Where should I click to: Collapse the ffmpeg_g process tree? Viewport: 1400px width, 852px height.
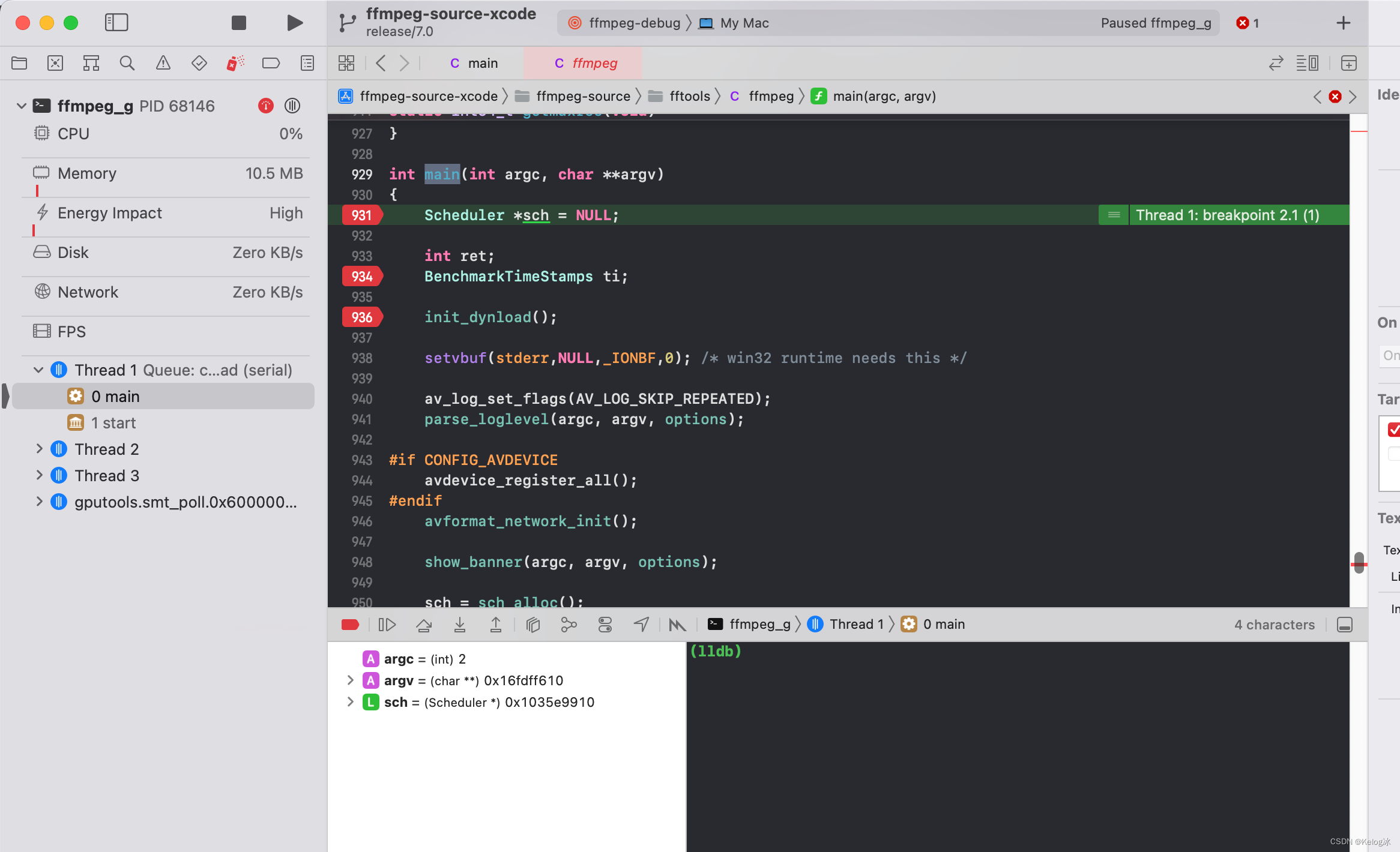click(x=22, y=106)
